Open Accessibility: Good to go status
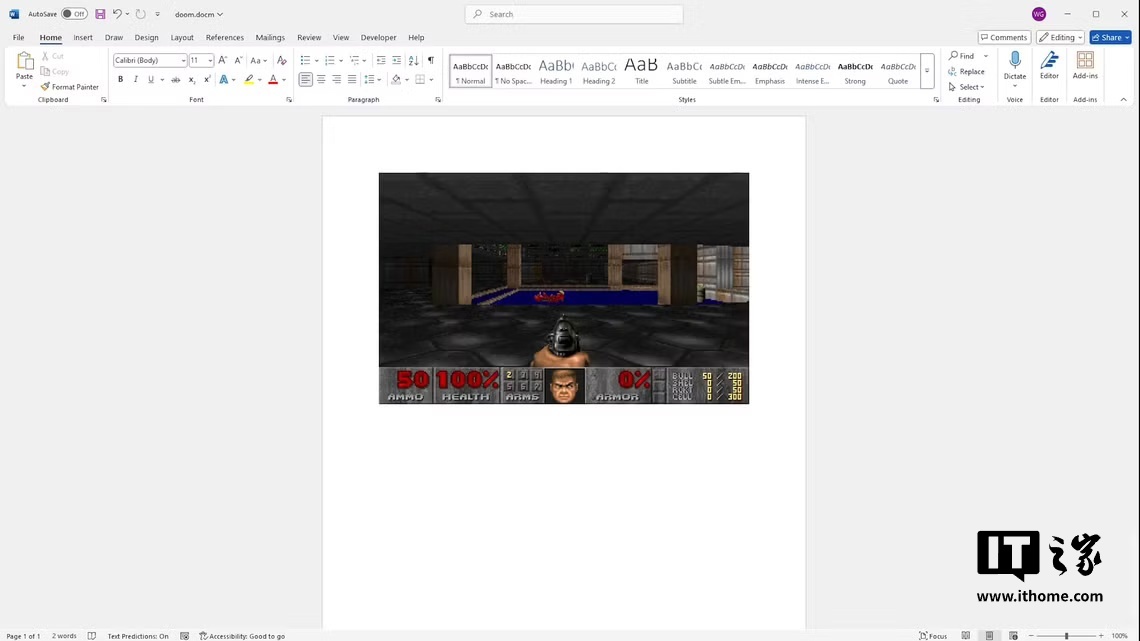The image size is (1140, 641). [242, 636]
